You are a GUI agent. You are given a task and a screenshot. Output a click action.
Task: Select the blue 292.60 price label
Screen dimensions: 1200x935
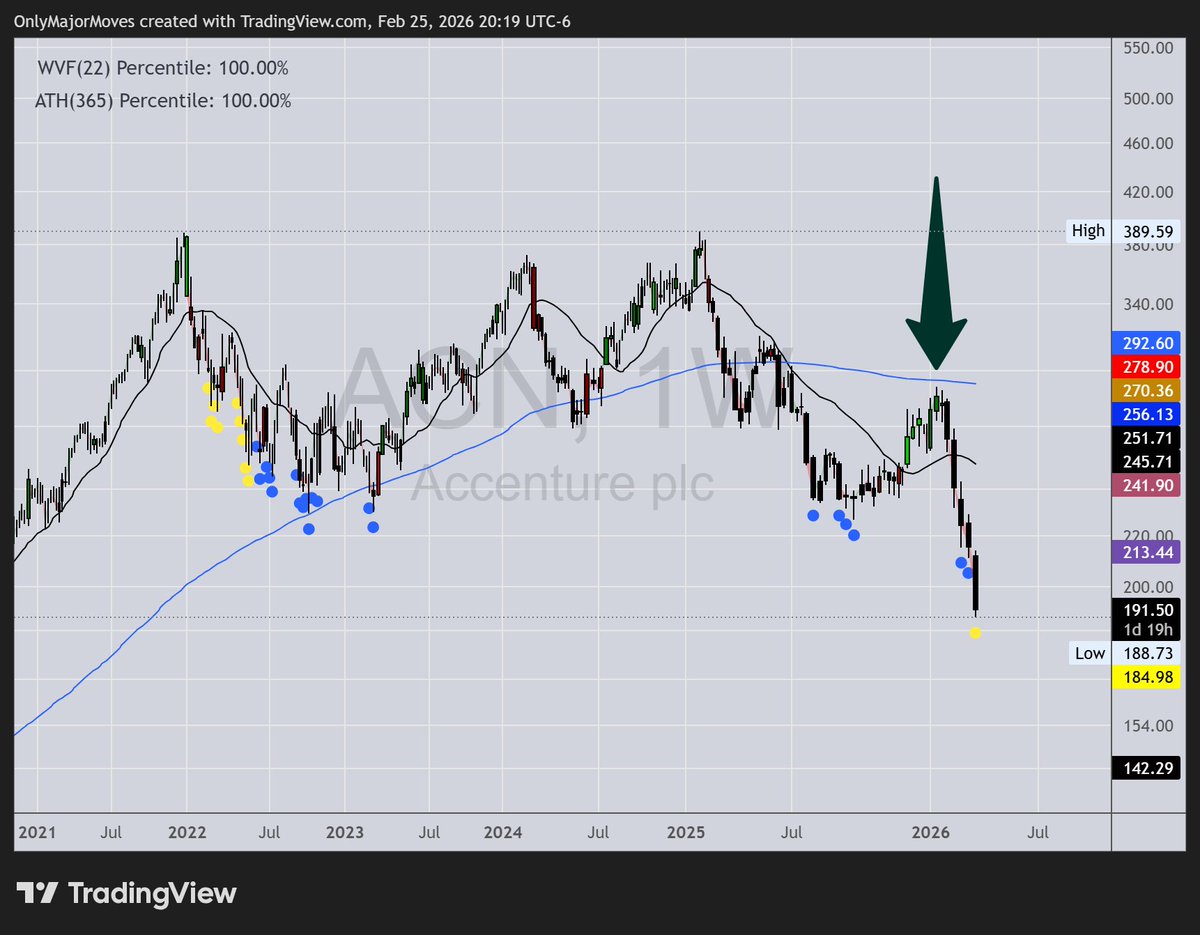pyautogui.click(x=1146, y=342)
